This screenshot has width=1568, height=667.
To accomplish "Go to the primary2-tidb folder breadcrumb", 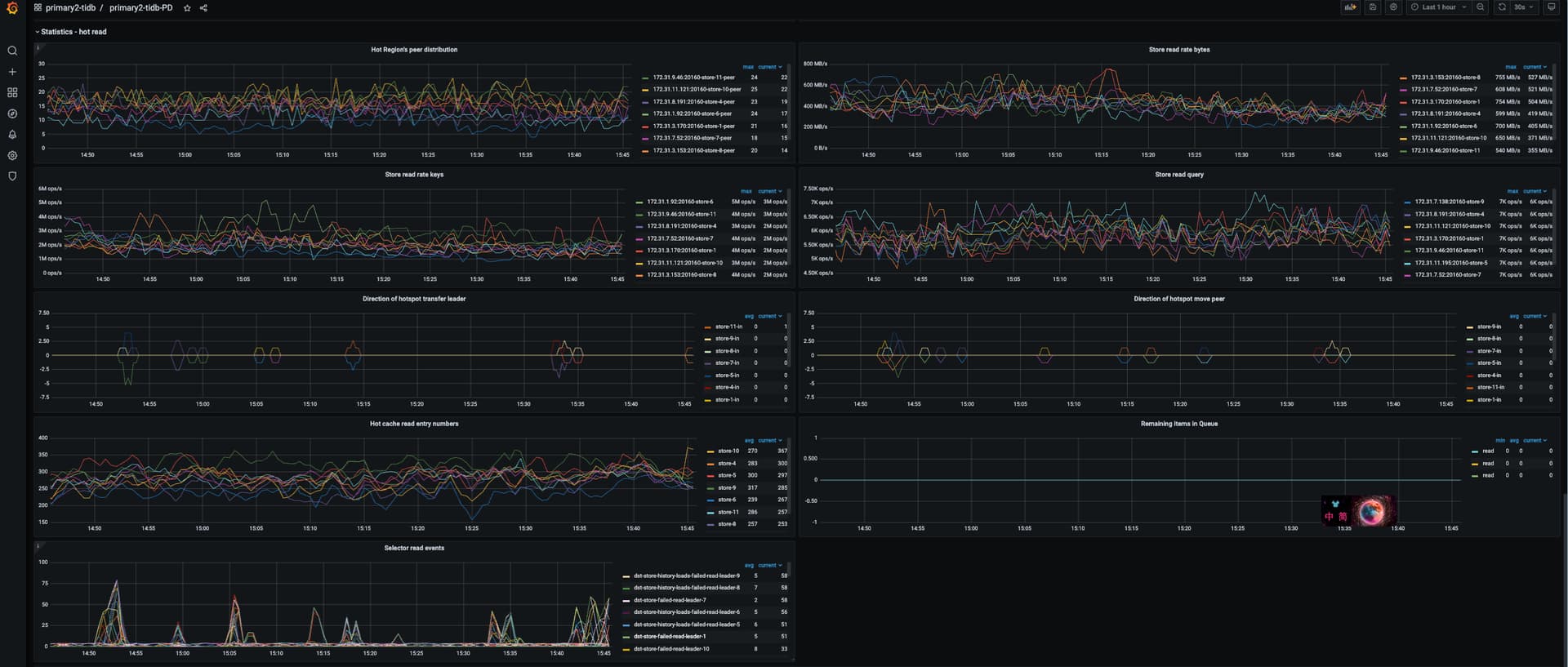I will pyautogui.click(x=70, y=8).
